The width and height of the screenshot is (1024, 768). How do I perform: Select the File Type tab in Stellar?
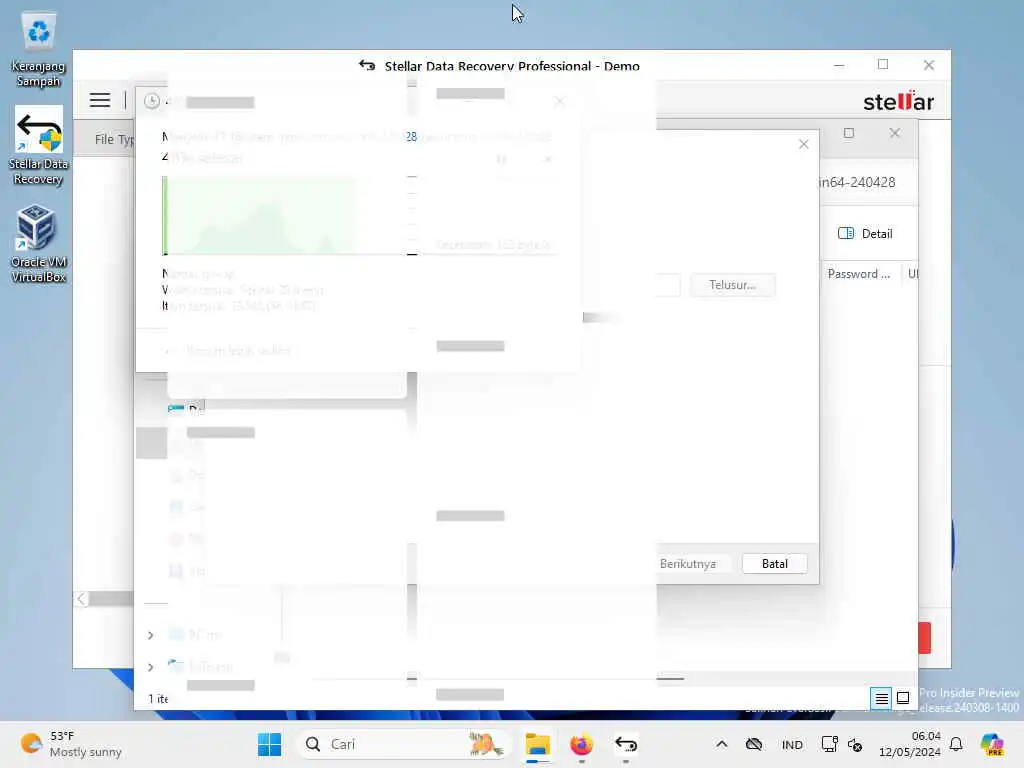(114, 139)
